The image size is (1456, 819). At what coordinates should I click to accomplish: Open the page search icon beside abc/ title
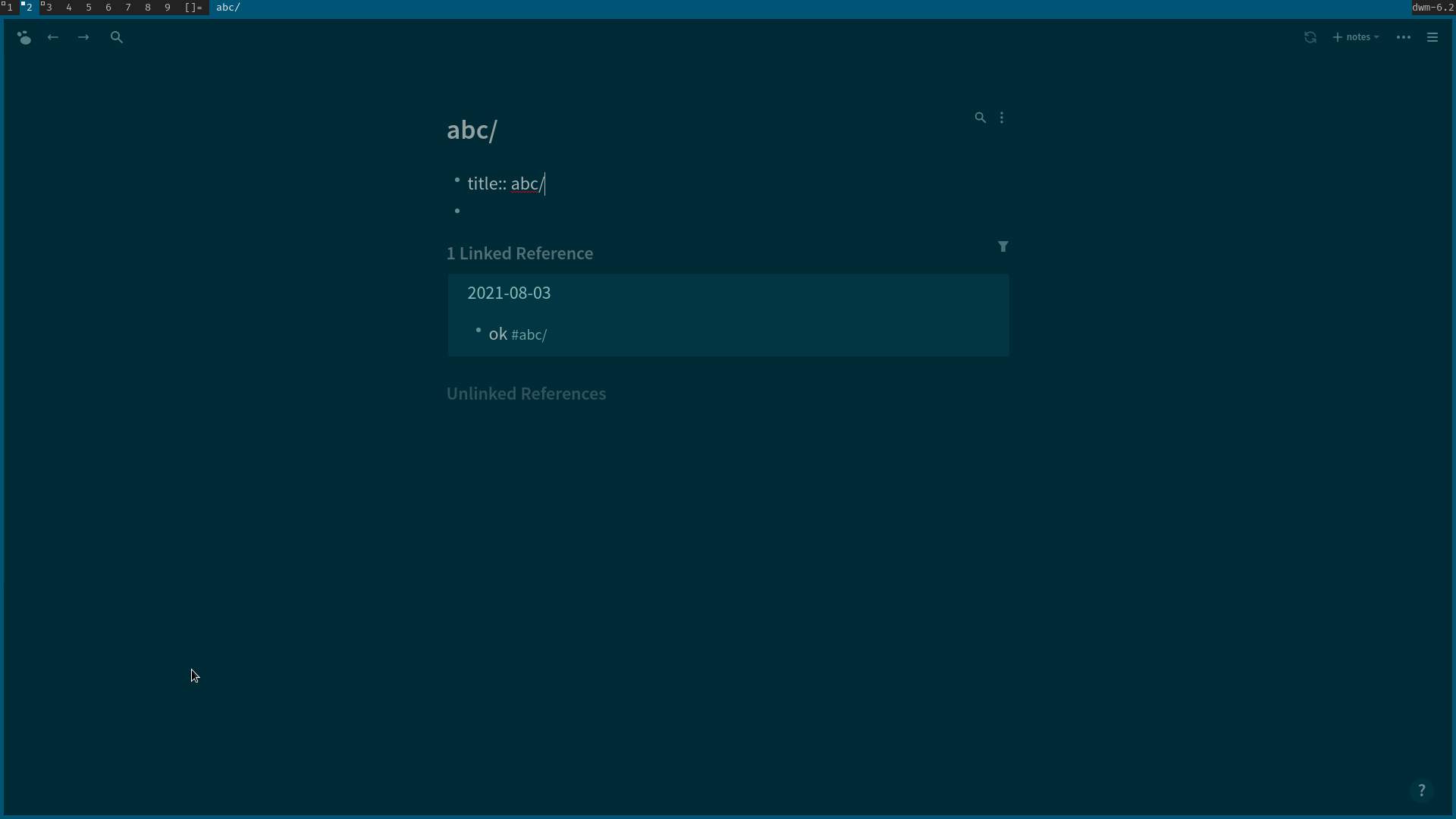point(980,117)
